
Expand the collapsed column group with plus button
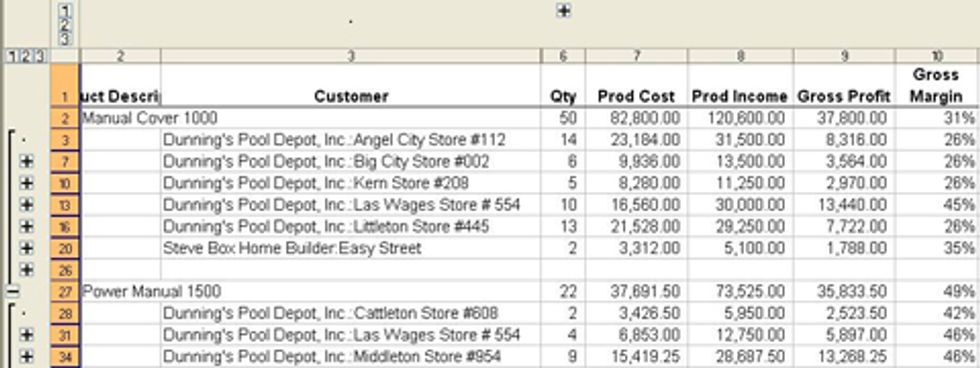click(x=563, y=11)
